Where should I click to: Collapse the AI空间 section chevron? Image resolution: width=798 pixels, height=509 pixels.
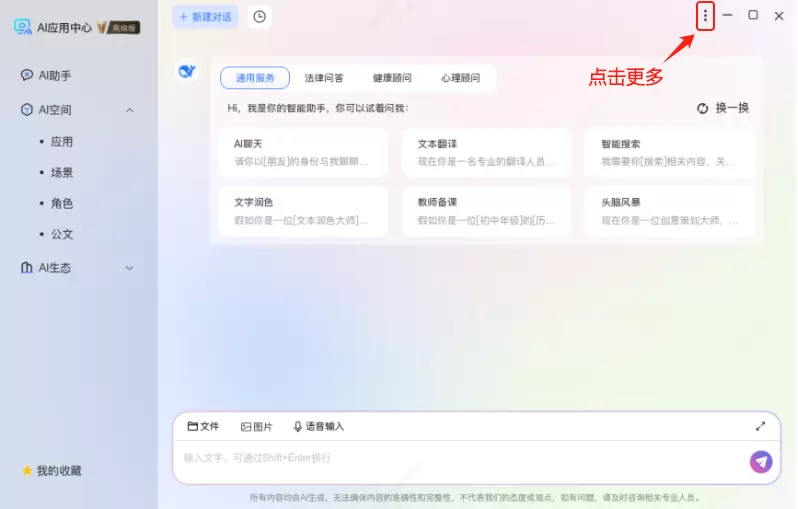click(x=130, y=110)
